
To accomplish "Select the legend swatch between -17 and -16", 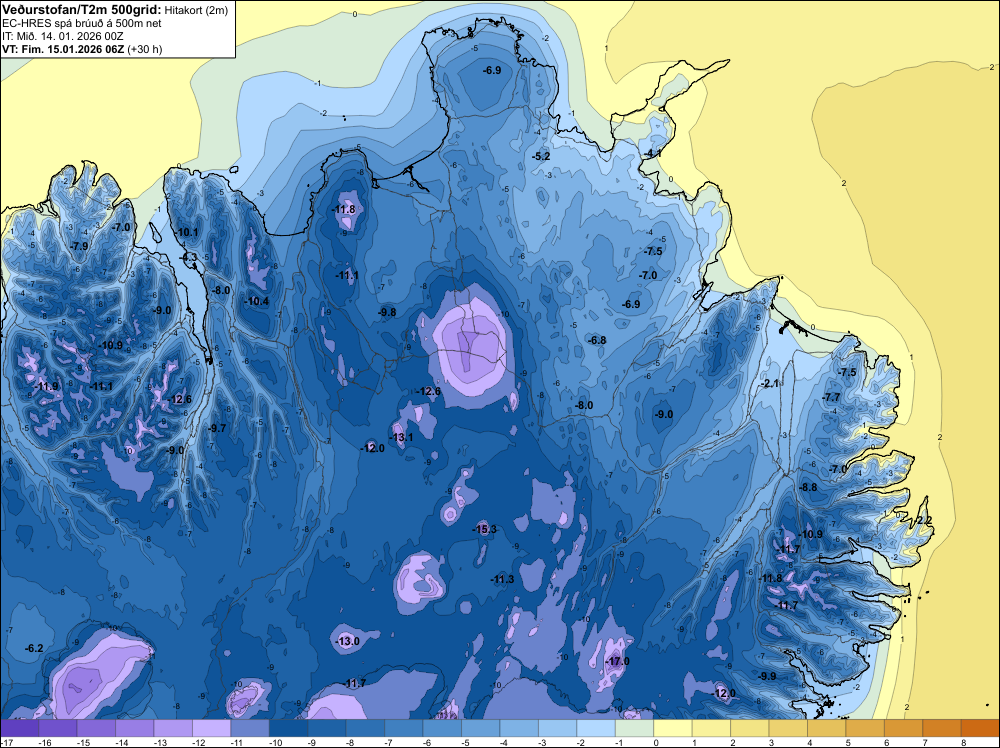I will 20,728.
